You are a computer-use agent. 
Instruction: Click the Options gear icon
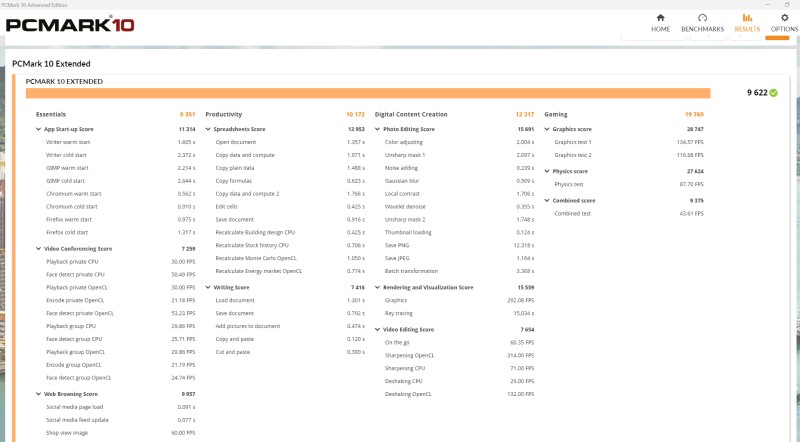tap(784, 18)
